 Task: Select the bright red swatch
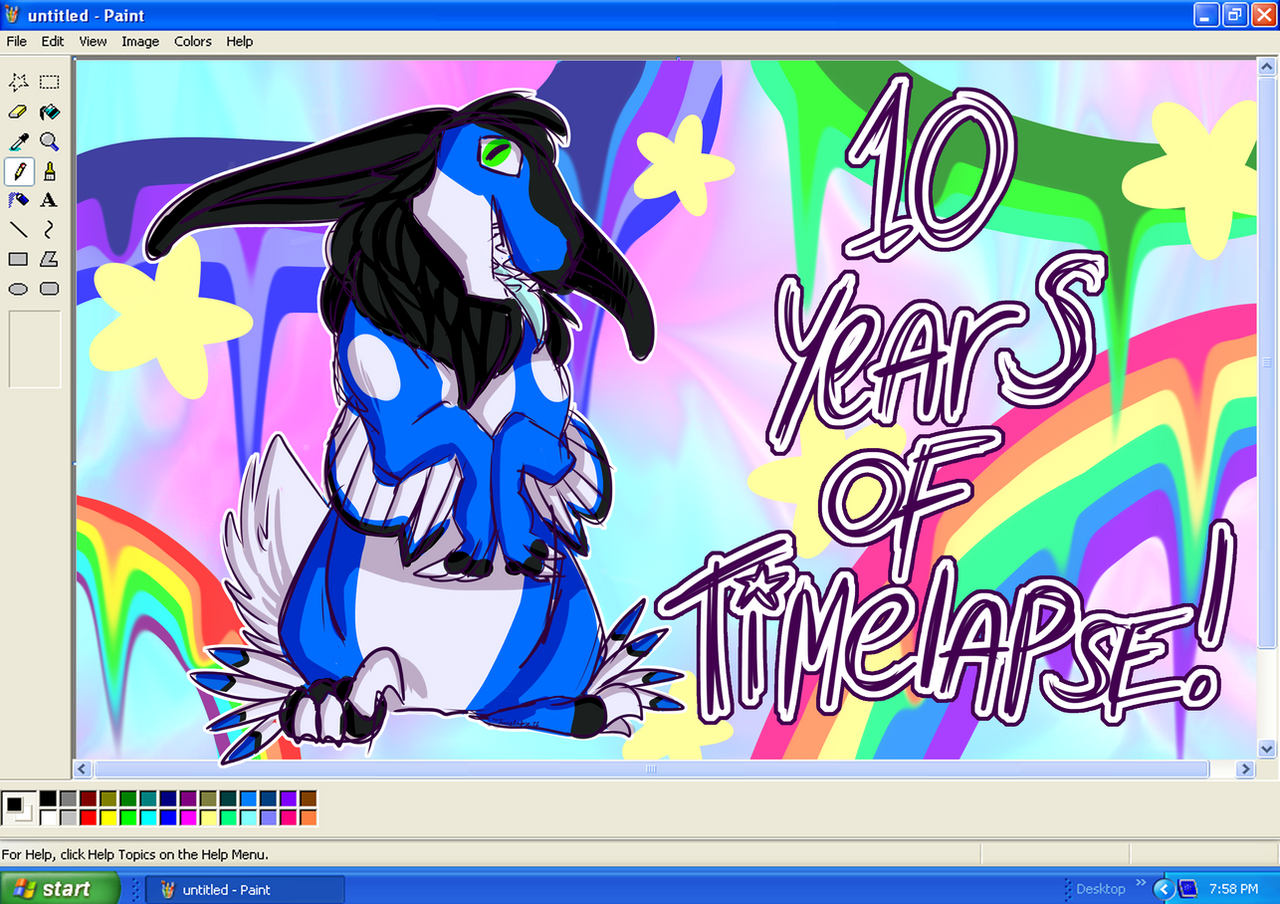coord(88,818)
